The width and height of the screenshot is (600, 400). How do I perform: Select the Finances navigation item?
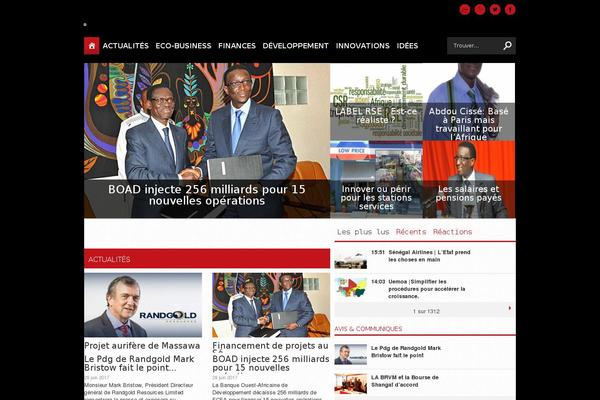(237, 46)
